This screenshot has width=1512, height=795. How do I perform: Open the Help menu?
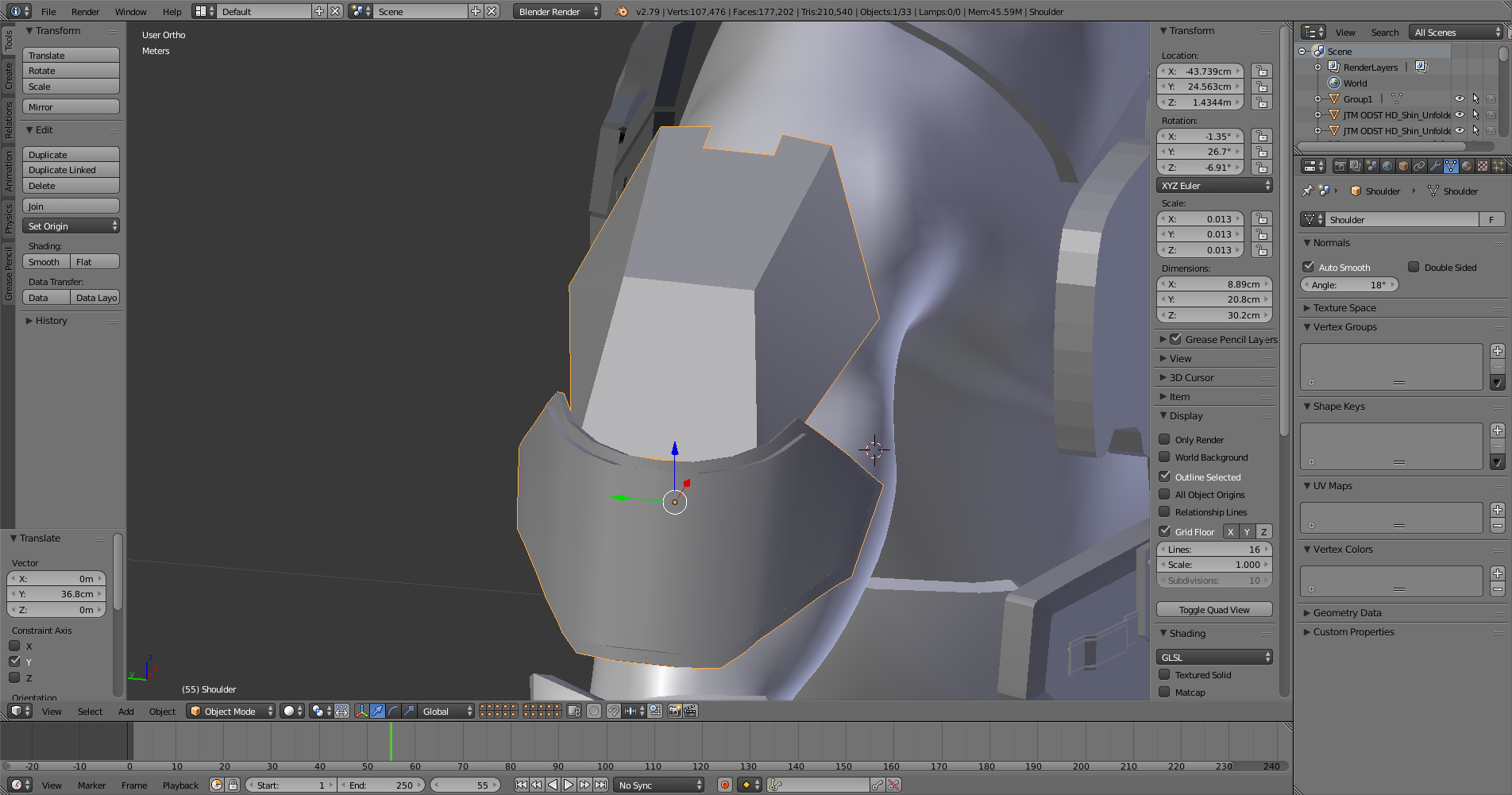(172, 11)
